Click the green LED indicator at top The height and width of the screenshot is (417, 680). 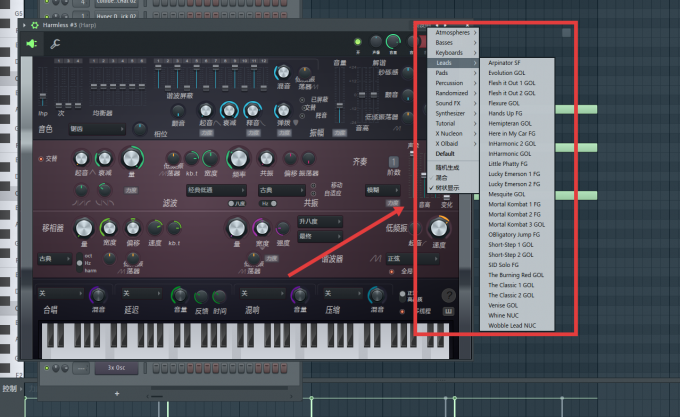tap(358, 42)
